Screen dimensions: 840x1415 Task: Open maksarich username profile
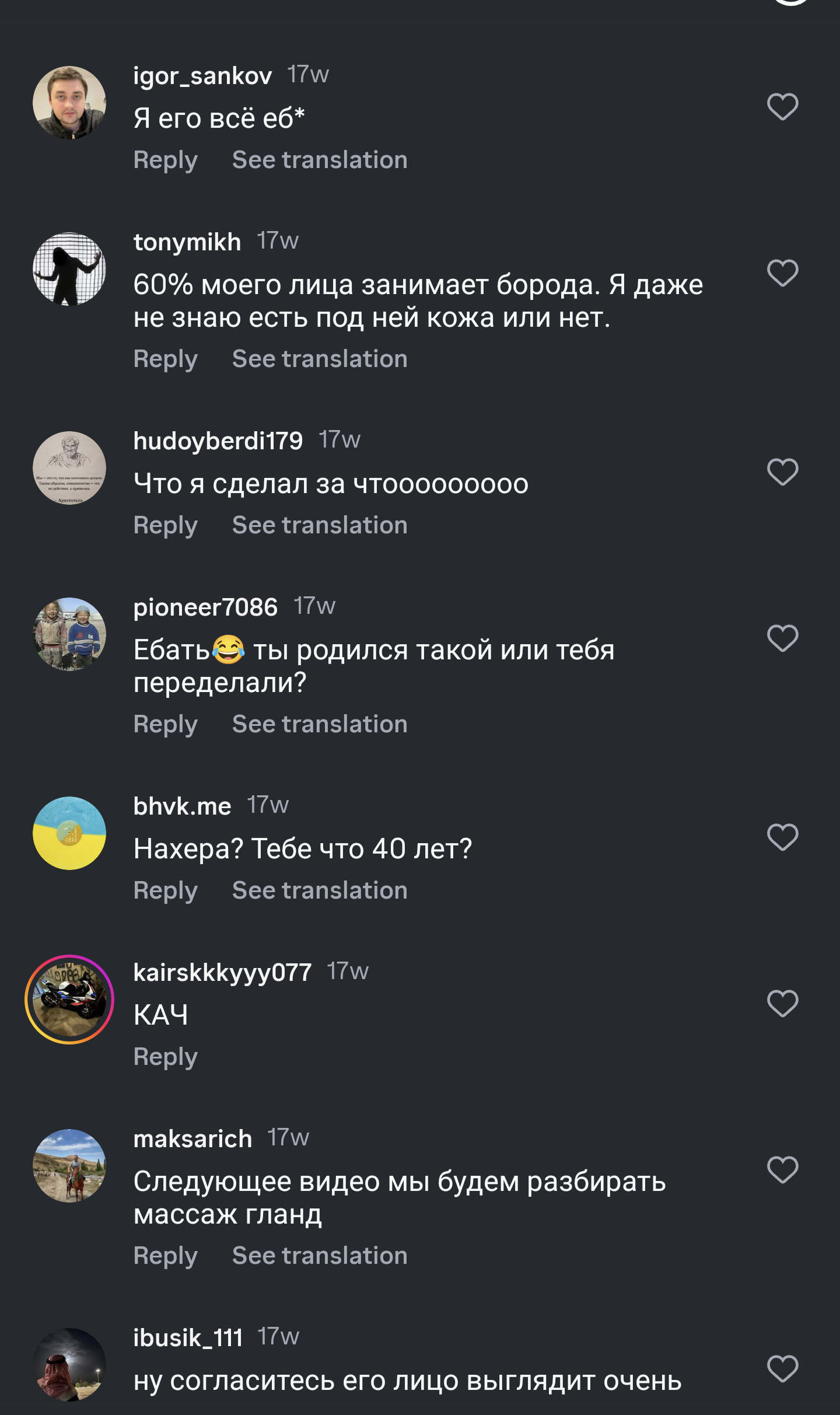point(192,1139)
